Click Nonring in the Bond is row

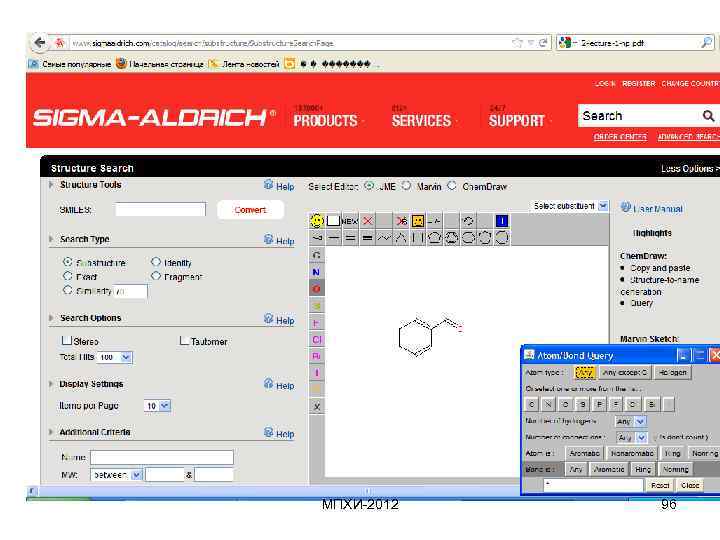[675, 469]
